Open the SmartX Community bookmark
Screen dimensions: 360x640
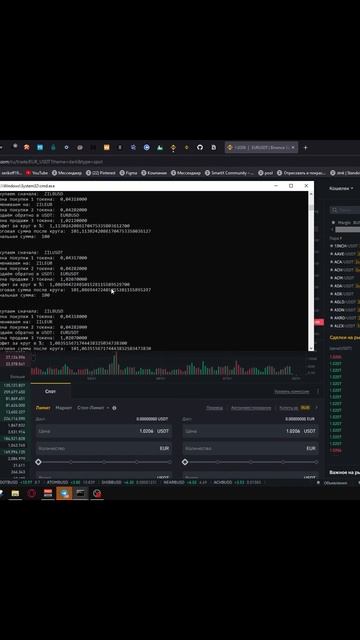coord(229,173)
